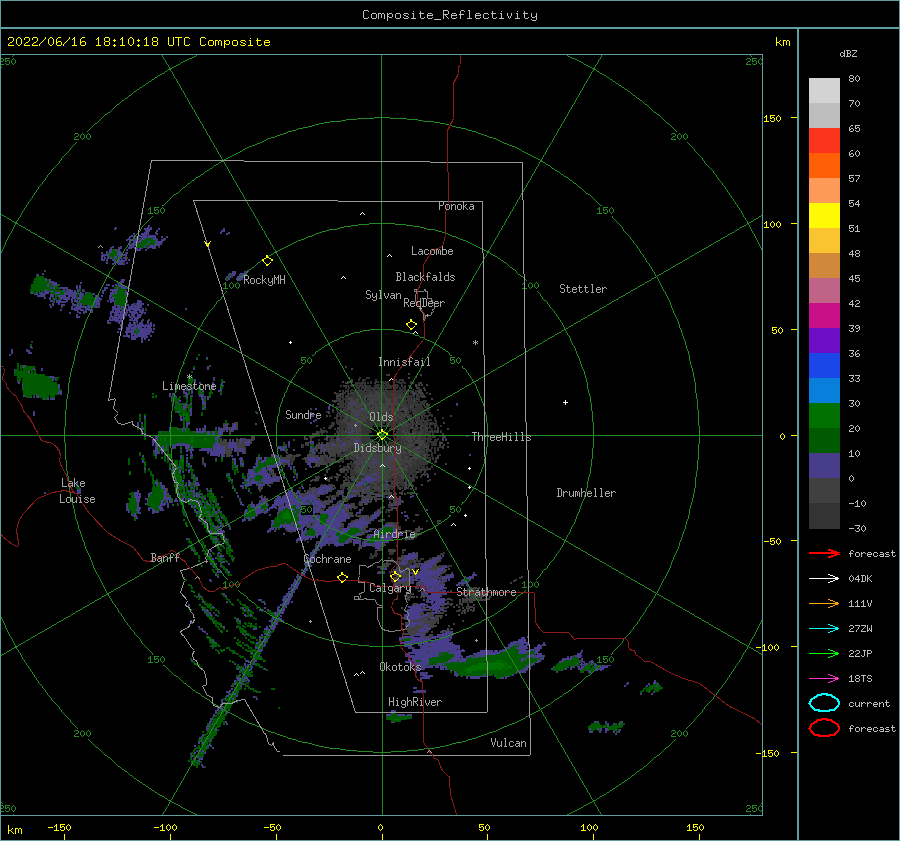Click the green echo patch south of HighRiver
Image resolution: width=900 pixels, height=841 pixels.
point(399,717)
